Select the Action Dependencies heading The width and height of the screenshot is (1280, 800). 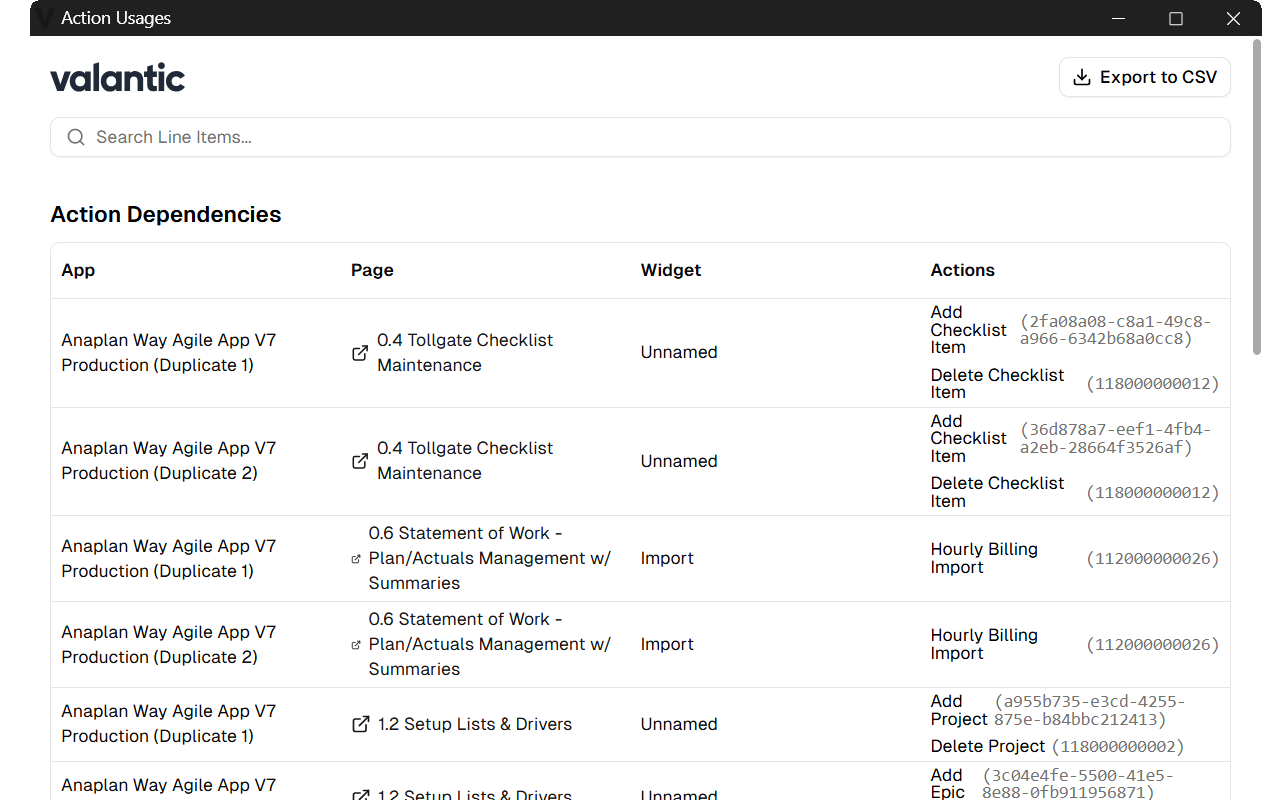click(166, 214)
